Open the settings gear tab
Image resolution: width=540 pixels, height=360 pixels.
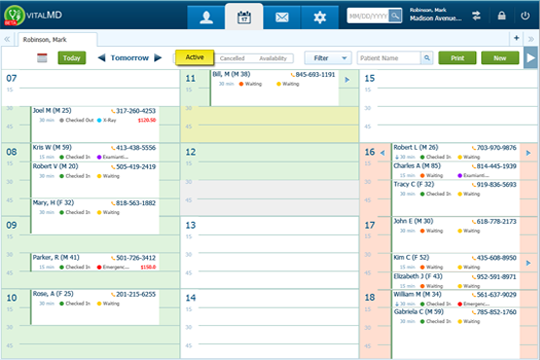(320, 17)
